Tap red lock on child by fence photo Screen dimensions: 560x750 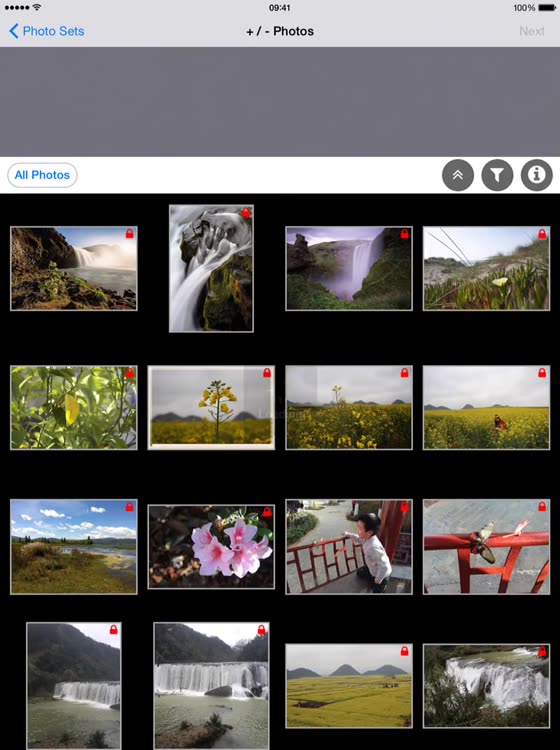point(405,507)
